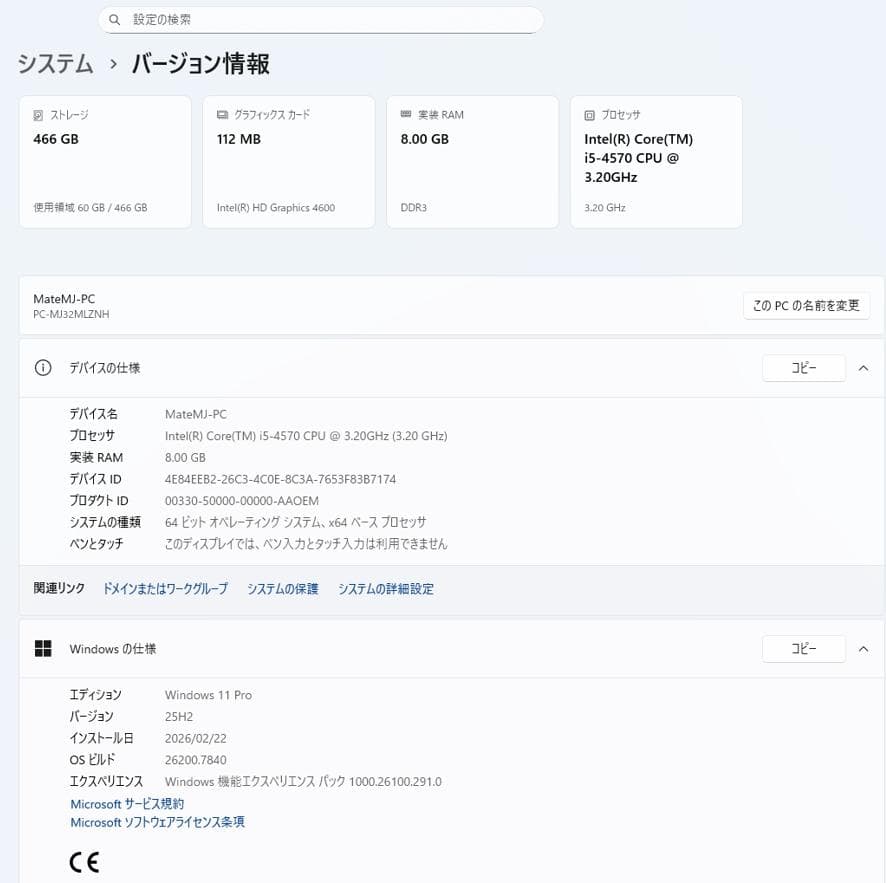The height and width of the screenshot is (883, 886).
Task: Open システムの保護 link
Action: 283,589
